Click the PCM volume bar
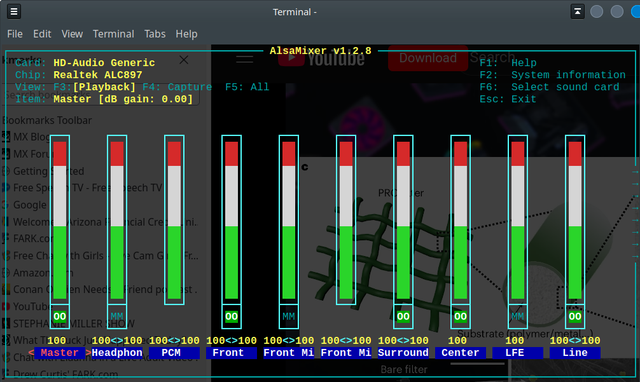The height and width of the screenshot is (382, 640). pyautogui.click(x=174, y=220)
